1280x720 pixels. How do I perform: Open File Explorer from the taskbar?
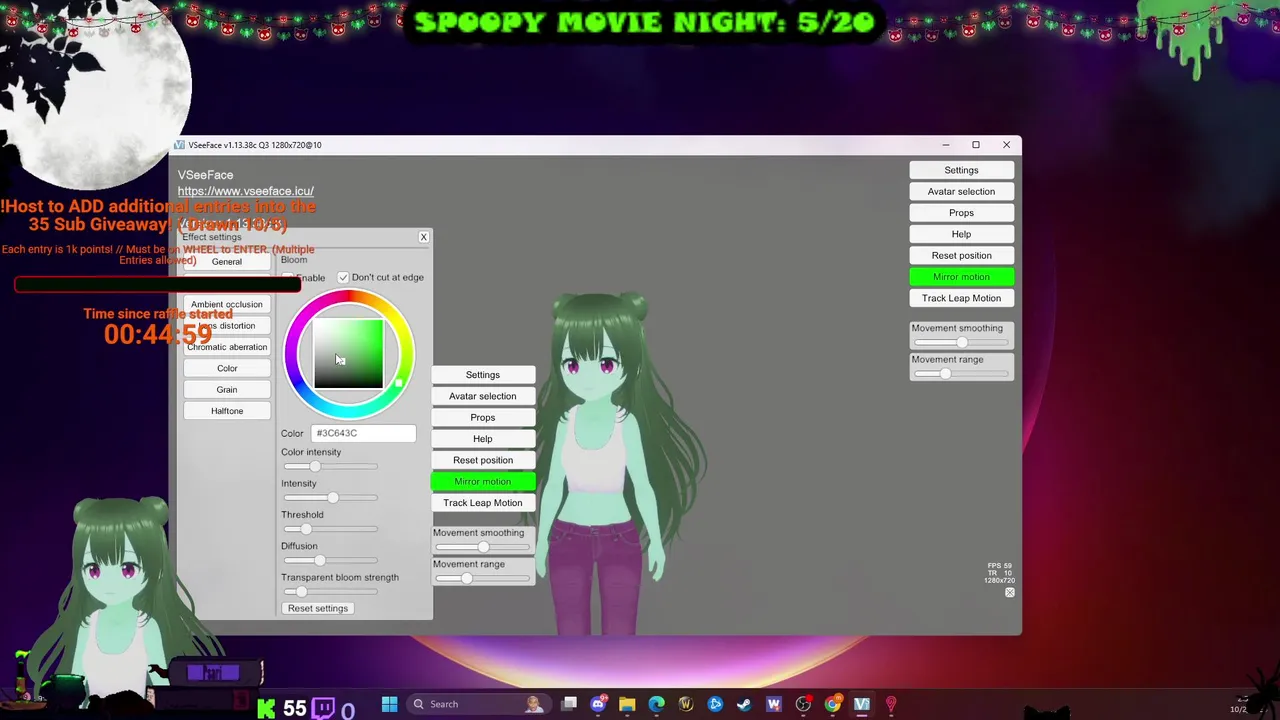pyautogui.click(x=627, y=704)
